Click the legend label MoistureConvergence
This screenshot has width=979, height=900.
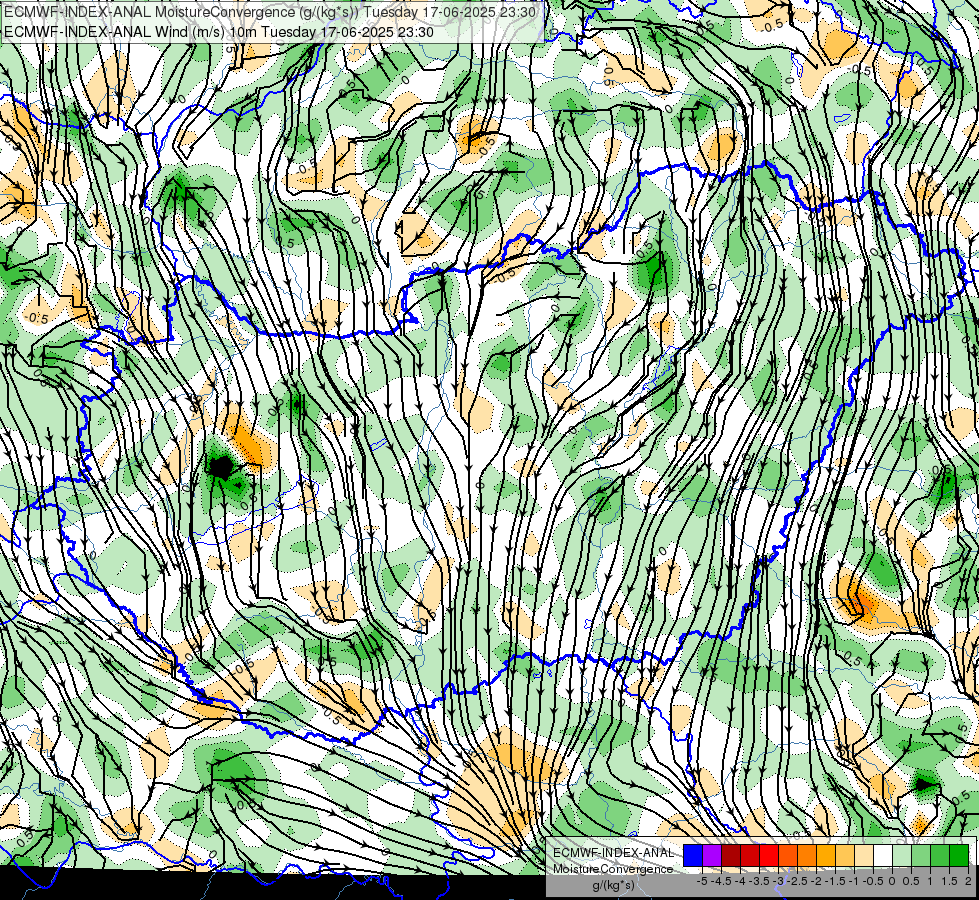pos(613,869)
